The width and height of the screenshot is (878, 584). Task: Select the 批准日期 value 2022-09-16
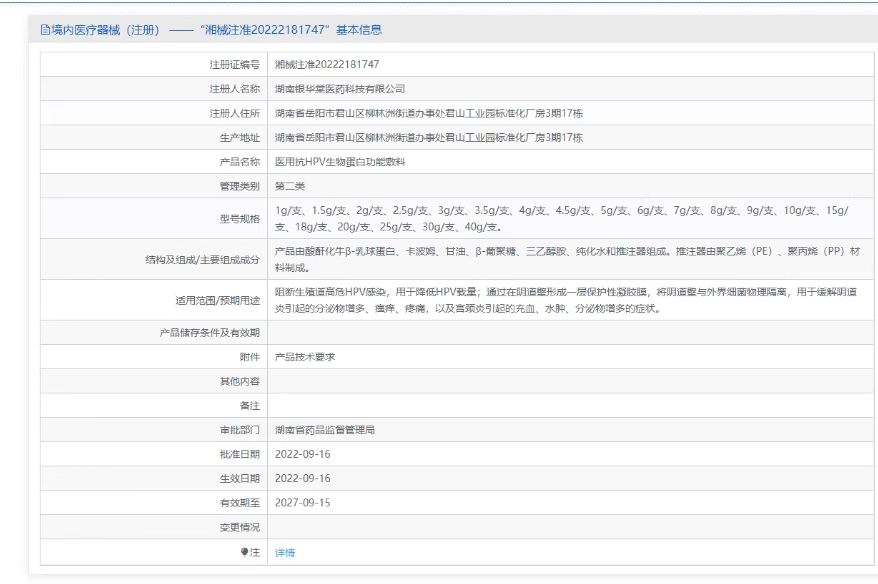click(302, 454)
